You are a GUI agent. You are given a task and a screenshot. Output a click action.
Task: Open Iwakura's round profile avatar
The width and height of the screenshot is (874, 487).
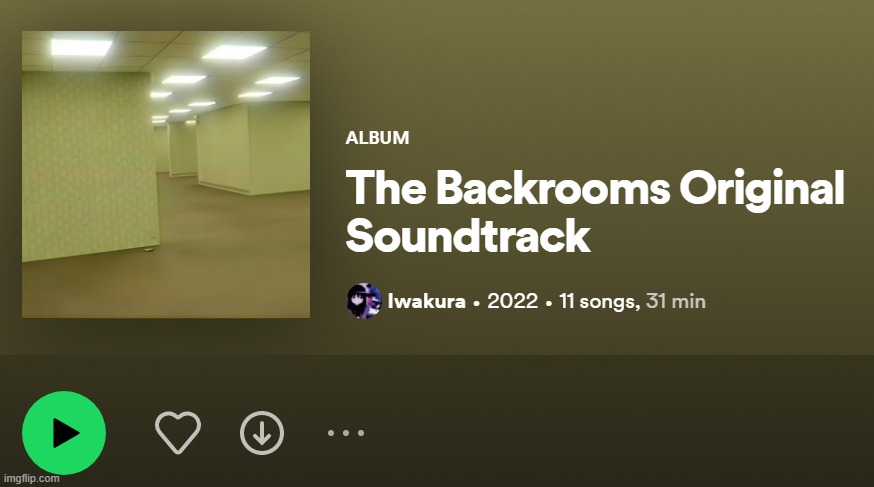coord(364,301)
